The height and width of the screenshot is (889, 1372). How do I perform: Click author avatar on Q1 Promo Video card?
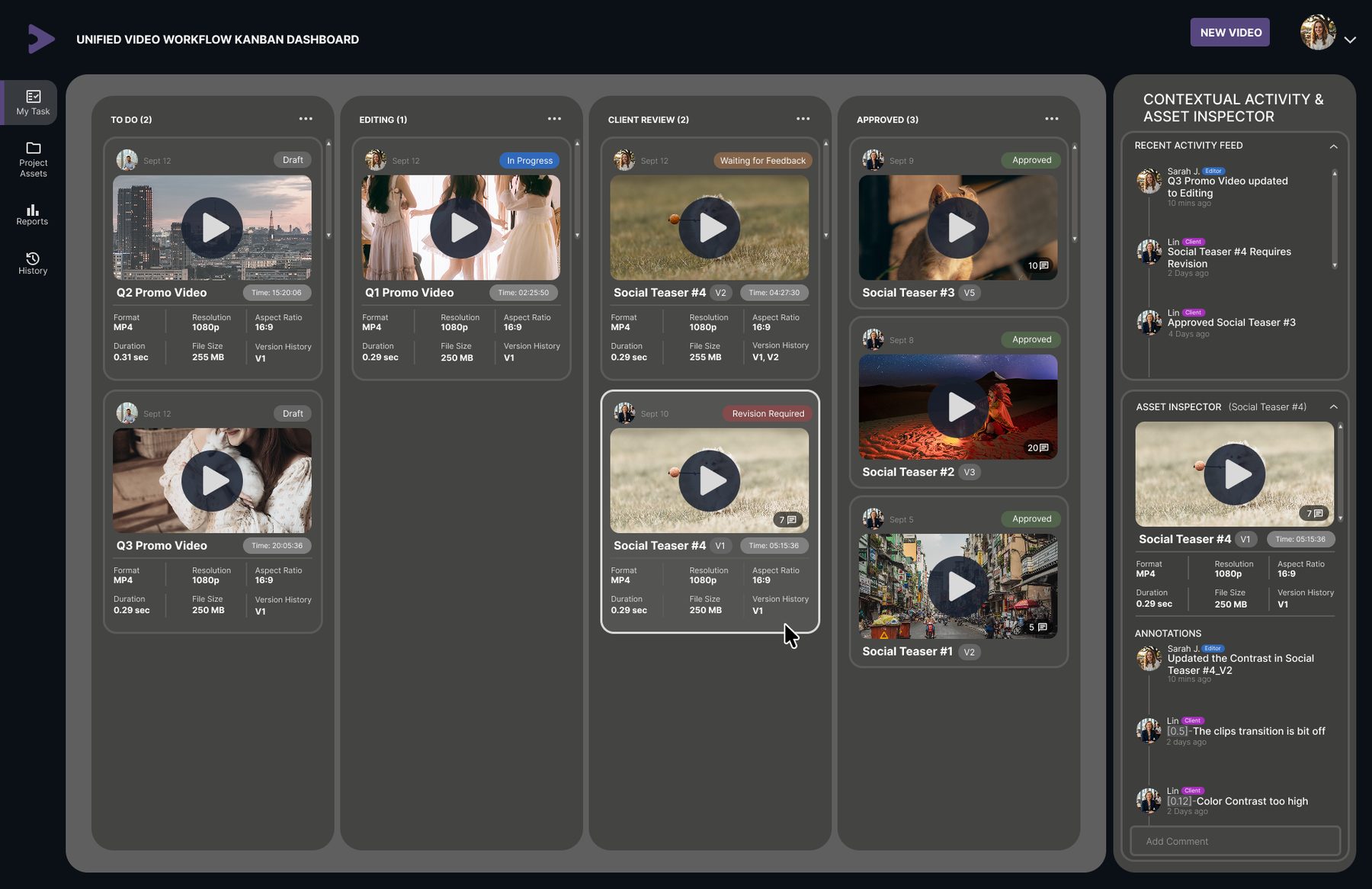pyautogui.click(x=375, y=160)
